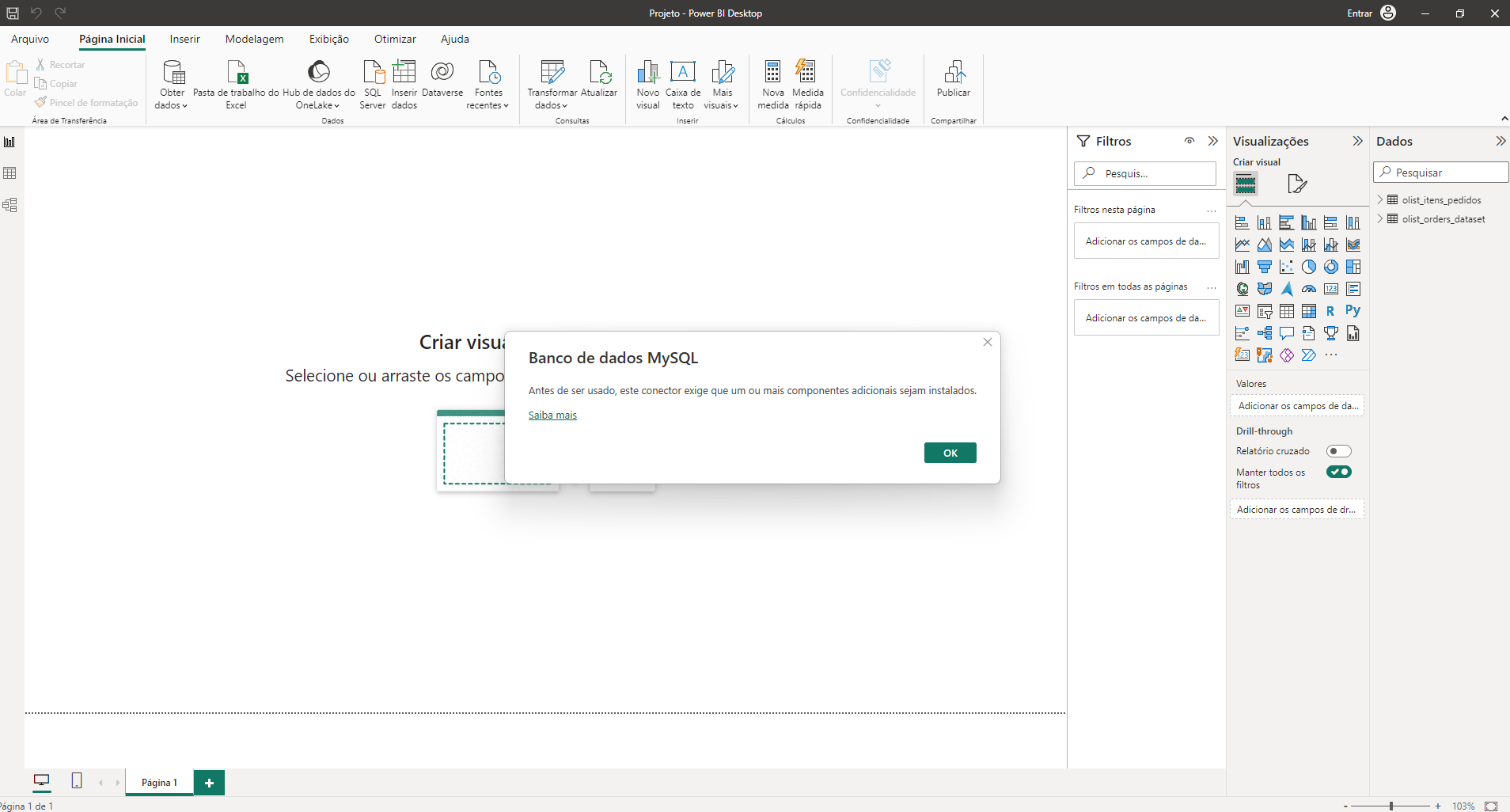1510x812 pixels.
Task: Pick the waterfall chart visual
Action: [x=1243, y=267]
